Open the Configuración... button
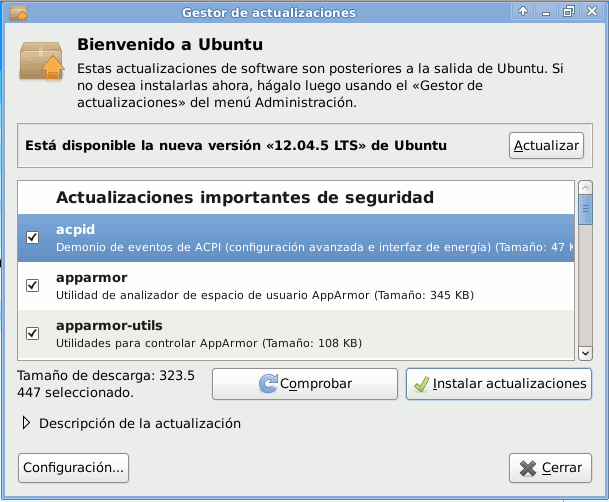The height and width of the screenshot is (502, 609). click(73, 467)
